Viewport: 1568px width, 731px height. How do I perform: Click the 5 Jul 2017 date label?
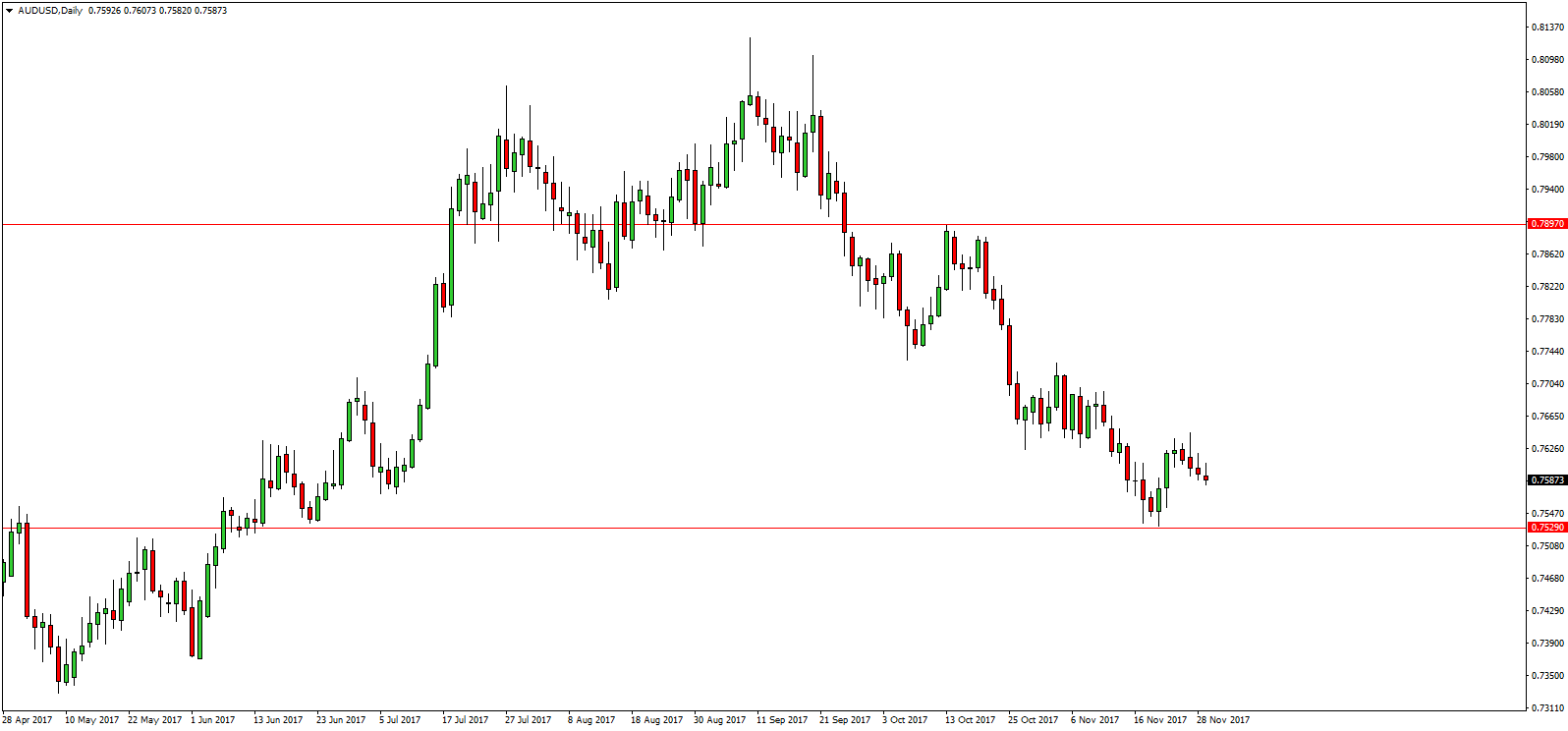point(400,720)
